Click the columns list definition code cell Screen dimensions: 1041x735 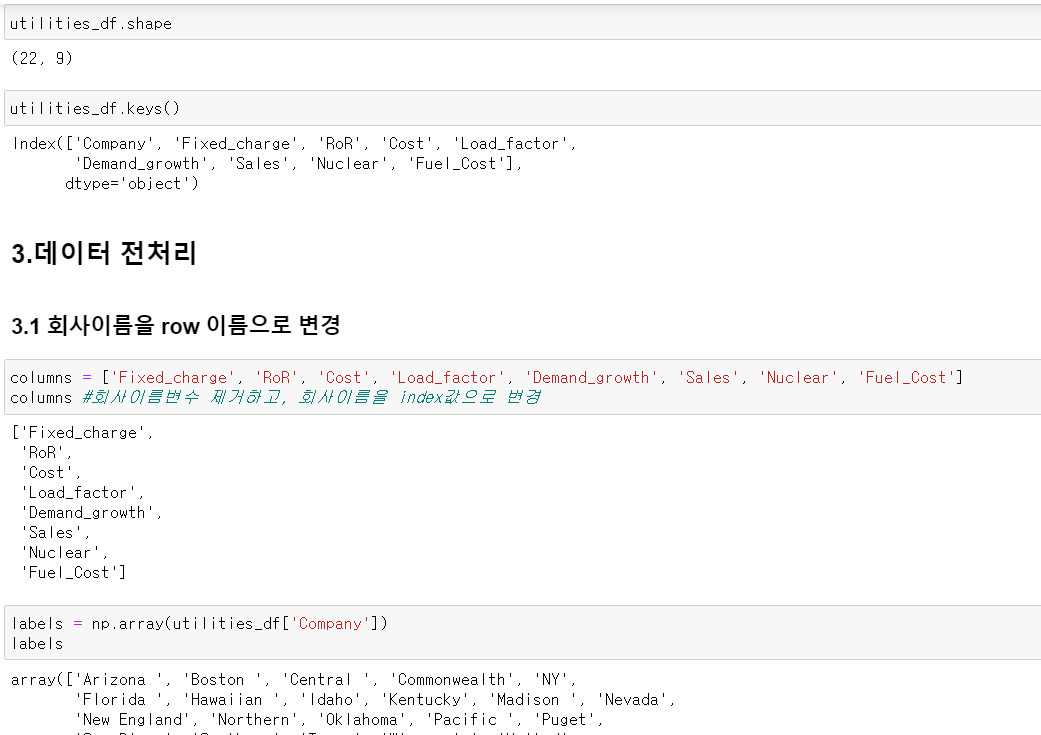point(522,387)
